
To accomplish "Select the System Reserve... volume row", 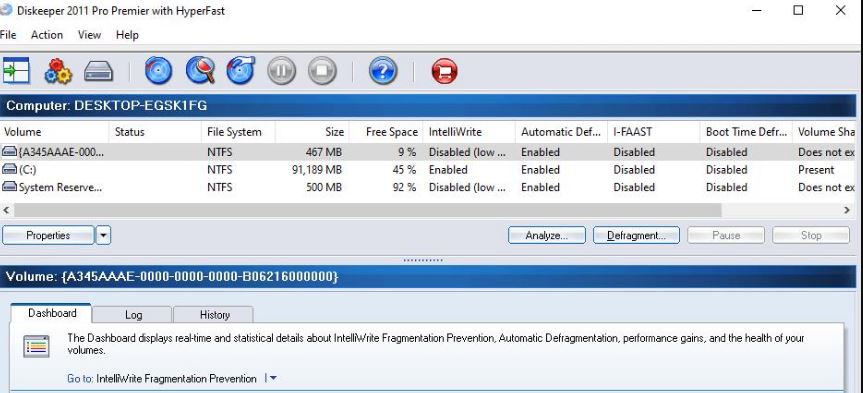I will [x=428, y=187].
